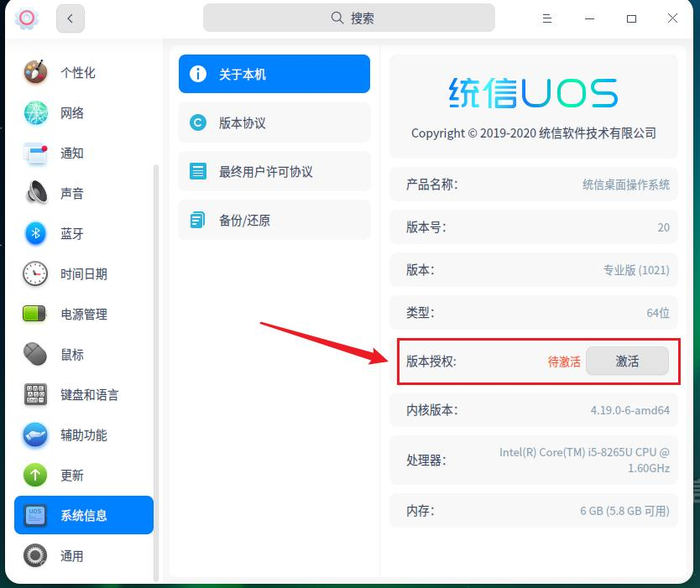Click product name value 统信桌面操作系统

(x=626, y=184)
